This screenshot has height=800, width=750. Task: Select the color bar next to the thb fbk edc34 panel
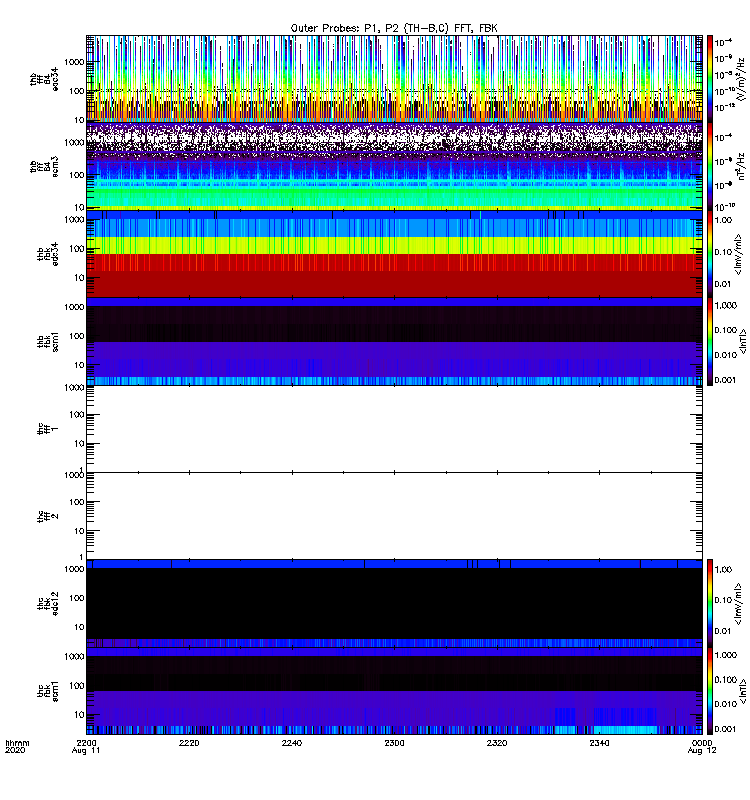709,254
